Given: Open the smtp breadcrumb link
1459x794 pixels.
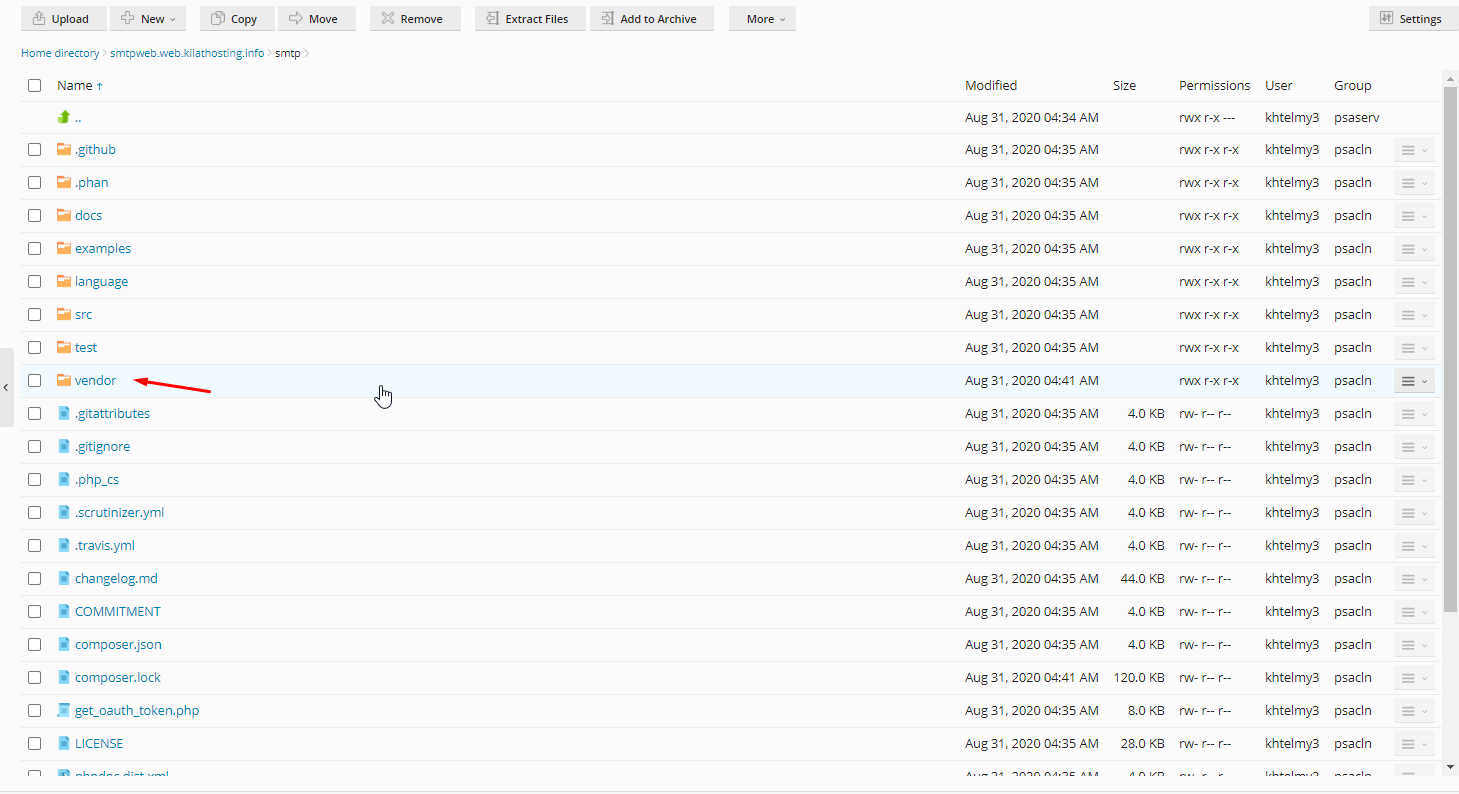Looking at the screenshot, I should pyautogui.click(x=287, y=52).
